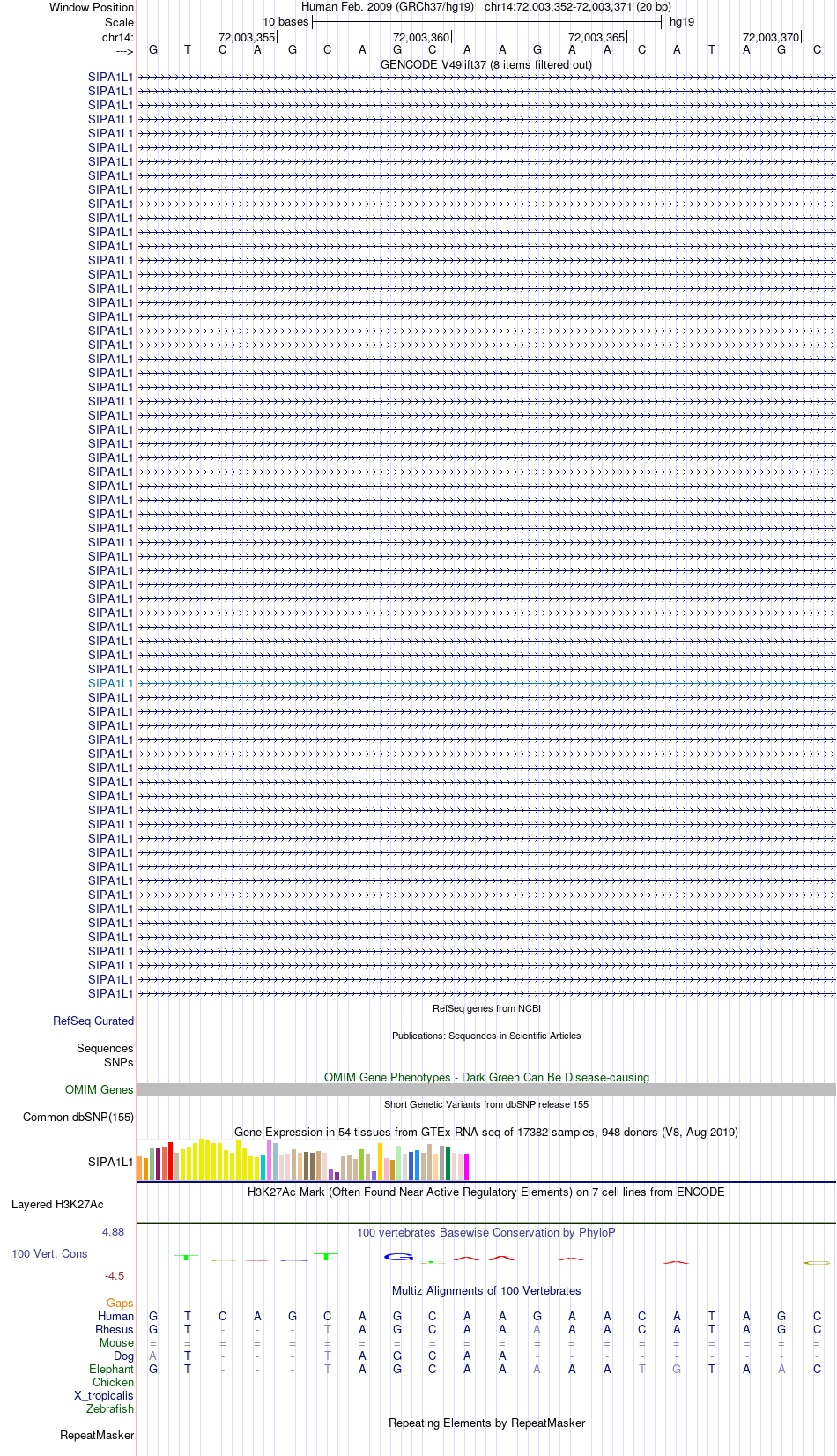Select the Human alignment row label
This screenshot has width=837, height=1456.
[115, 1316]
